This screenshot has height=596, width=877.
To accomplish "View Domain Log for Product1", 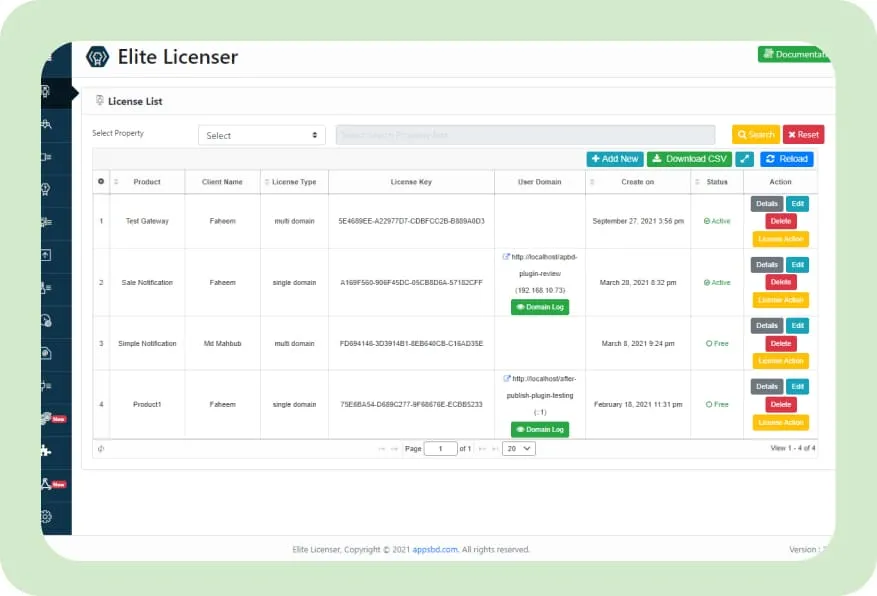I will [x=540, y=429].
